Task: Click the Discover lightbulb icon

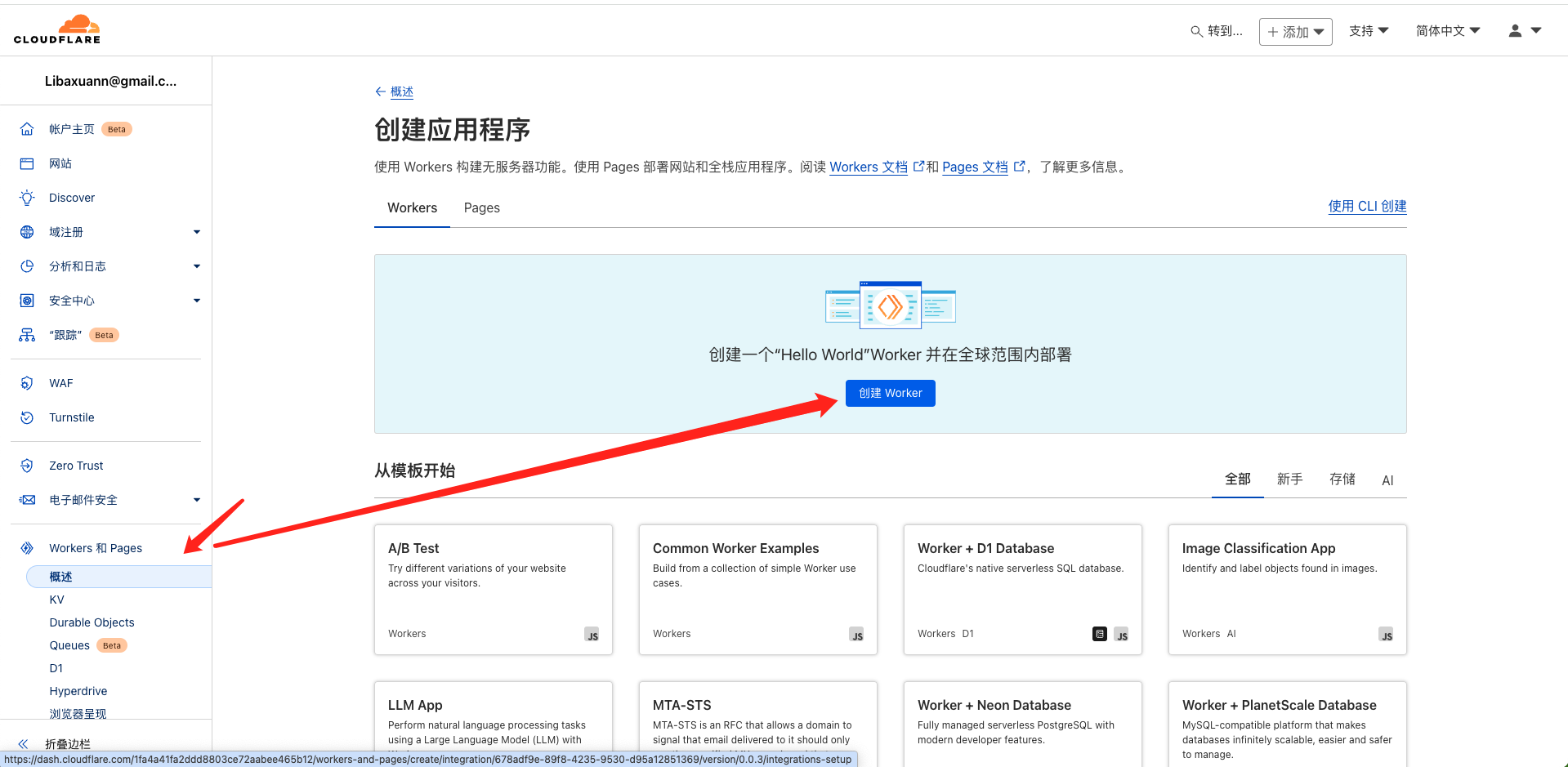Action: (27, 198)
